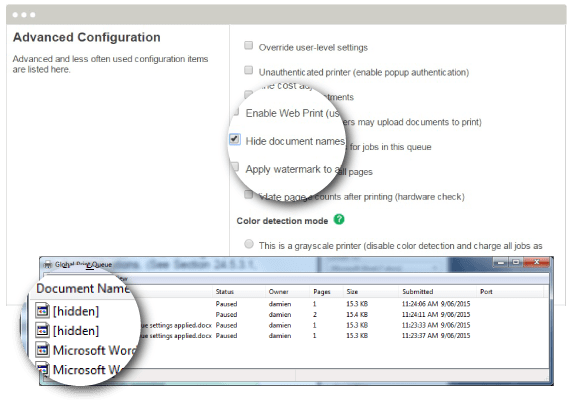The image size is (572, 400).
Task: Tick Unauthenticated printer popup authentication checkbox
Action: [248, 70]
